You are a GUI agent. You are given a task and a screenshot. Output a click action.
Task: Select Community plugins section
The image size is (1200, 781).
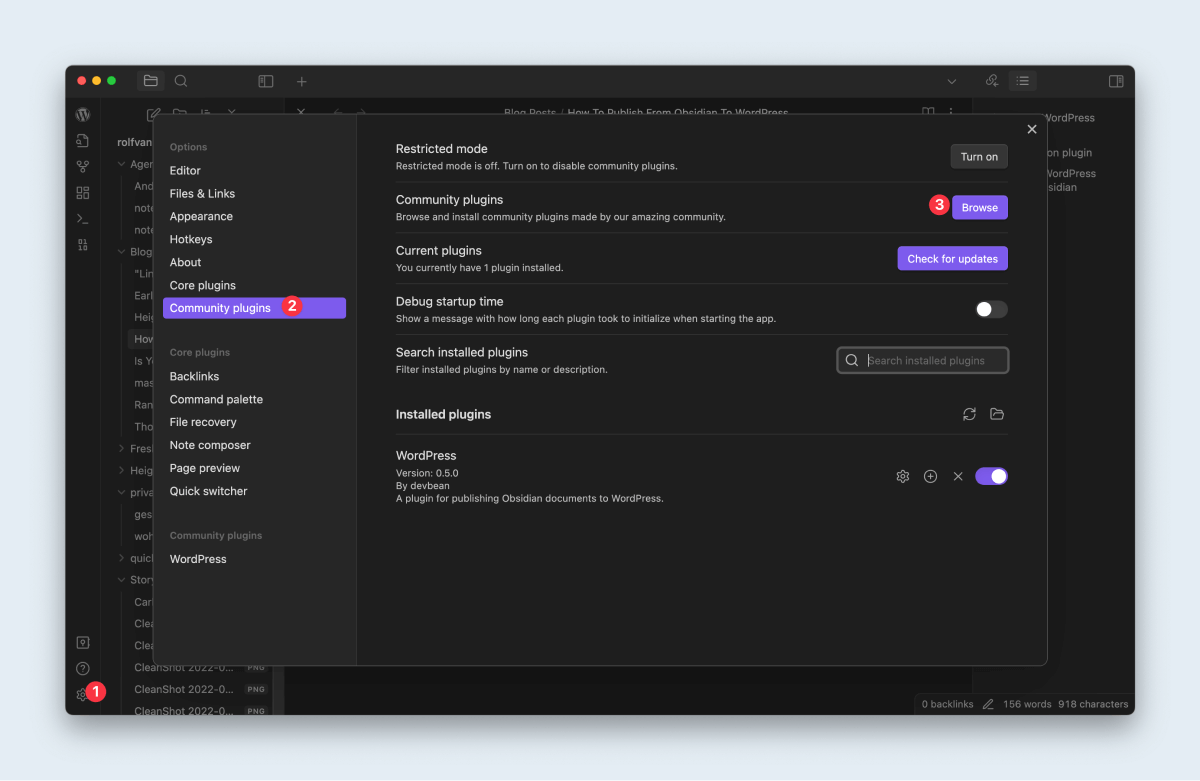pos(254,308)
